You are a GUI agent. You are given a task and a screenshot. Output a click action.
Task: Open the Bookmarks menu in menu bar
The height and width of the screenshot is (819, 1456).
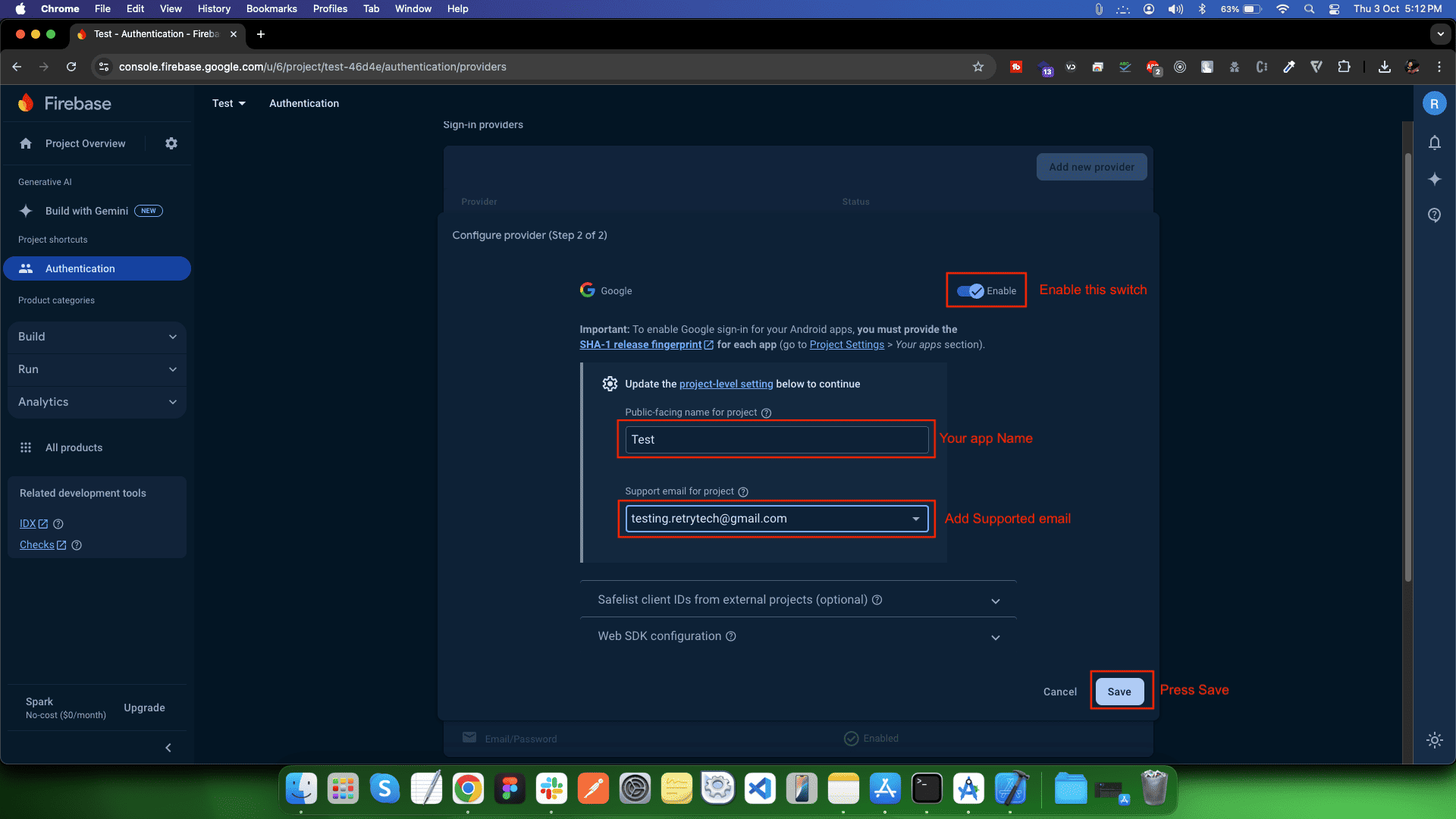click(271, 8)
